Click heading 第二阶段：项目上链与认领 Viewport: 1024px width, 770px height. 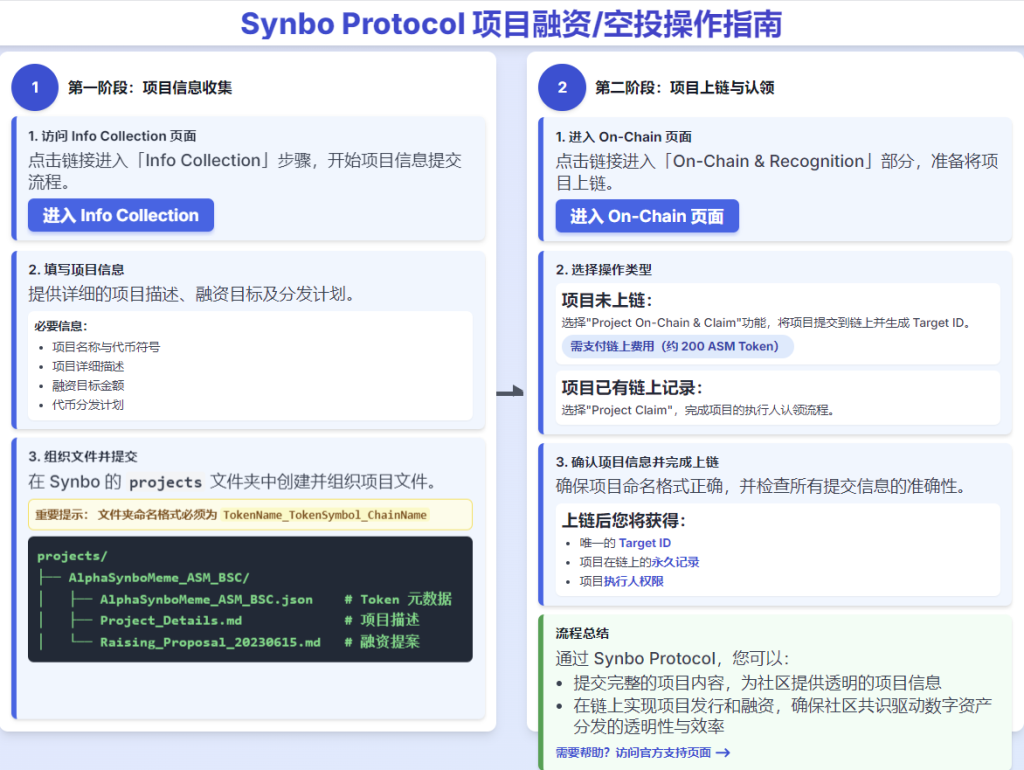pyautogui.click(x=684, y=88)
